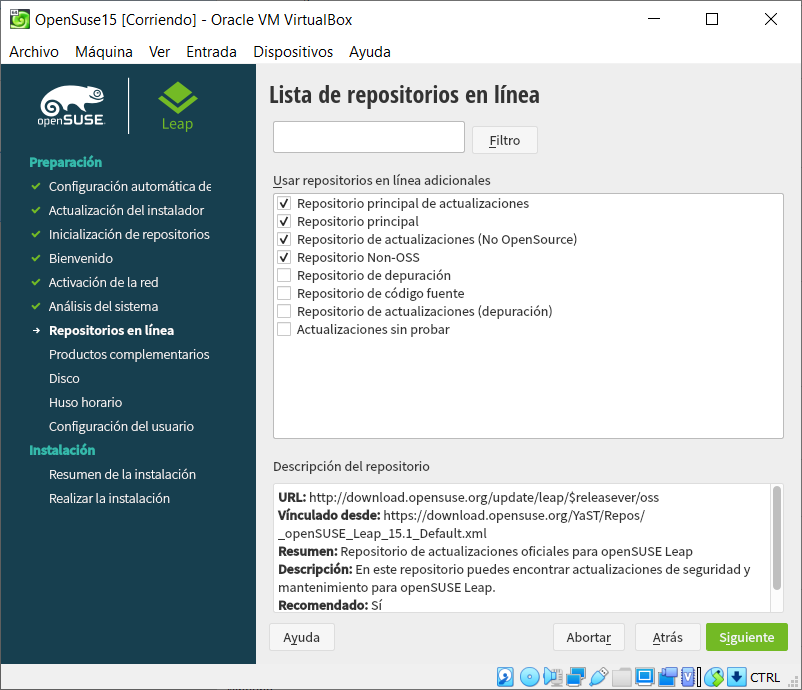The image size is (802, 690).
Task: Open the Entrada menu
Action: [211, 52]
